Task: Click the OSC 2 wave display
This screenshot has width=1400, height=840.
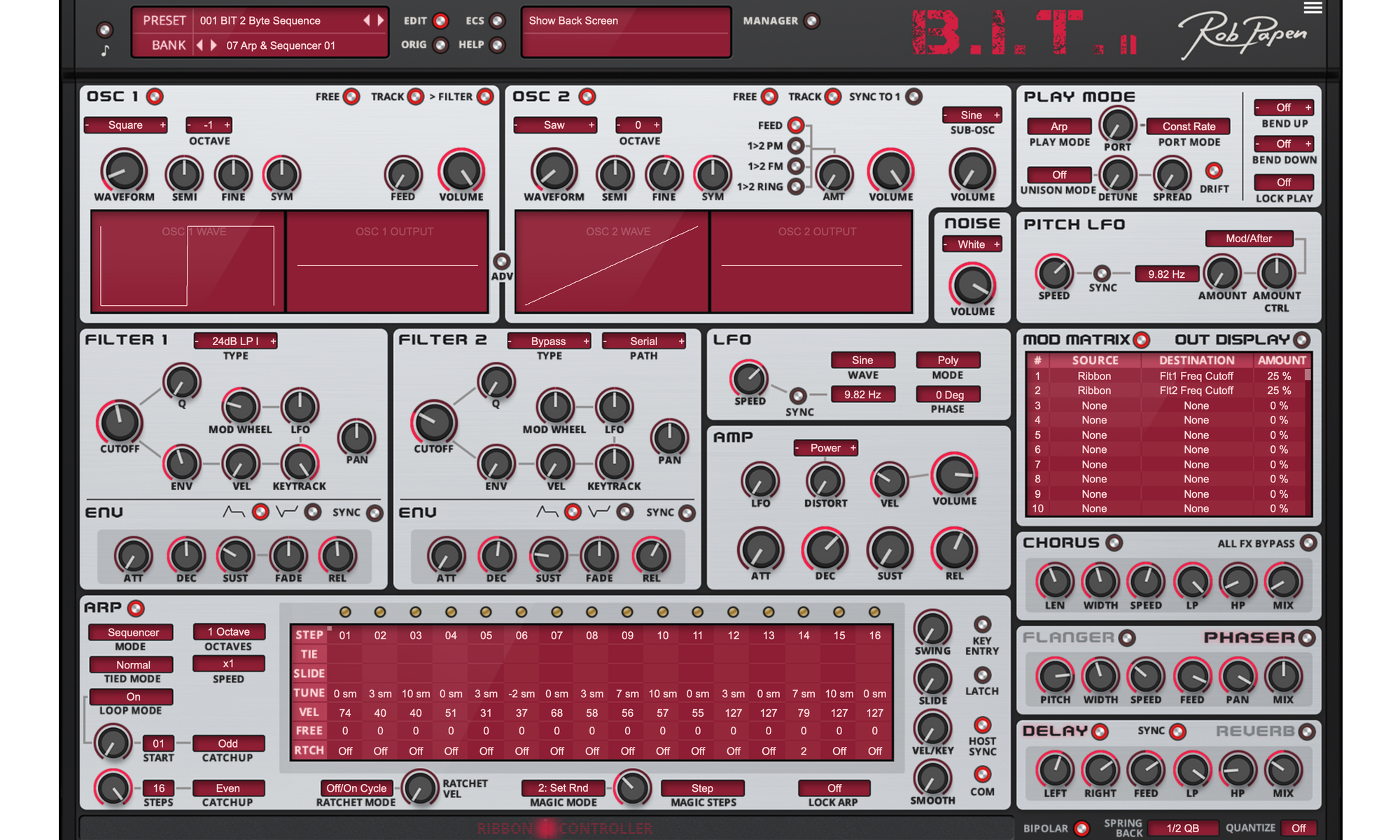Action: click(x=612, y=262)
